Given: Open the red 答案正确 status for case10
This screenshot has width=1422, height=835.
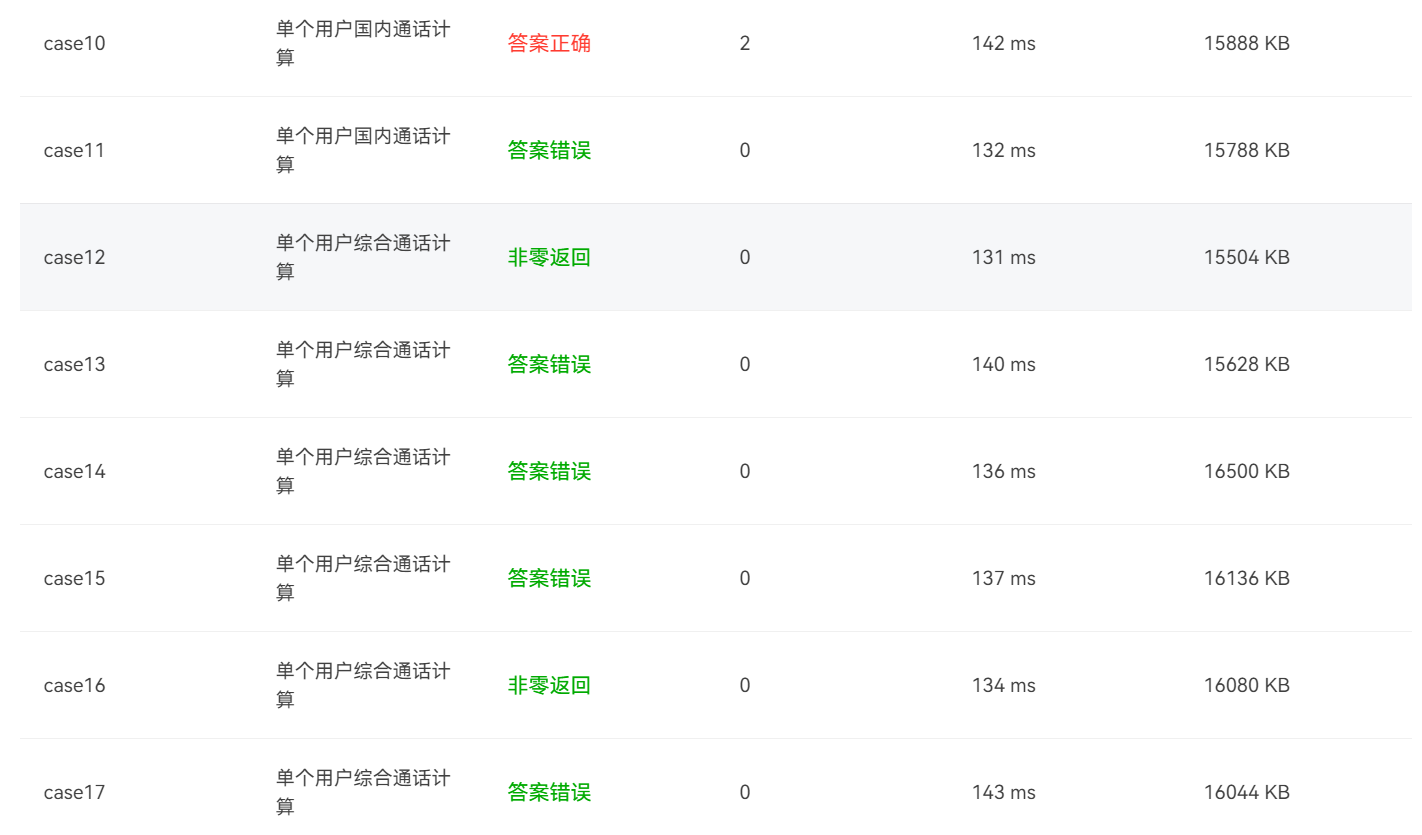Looking at the screenshot, I should pyautogui.click(x=549, y=44).
